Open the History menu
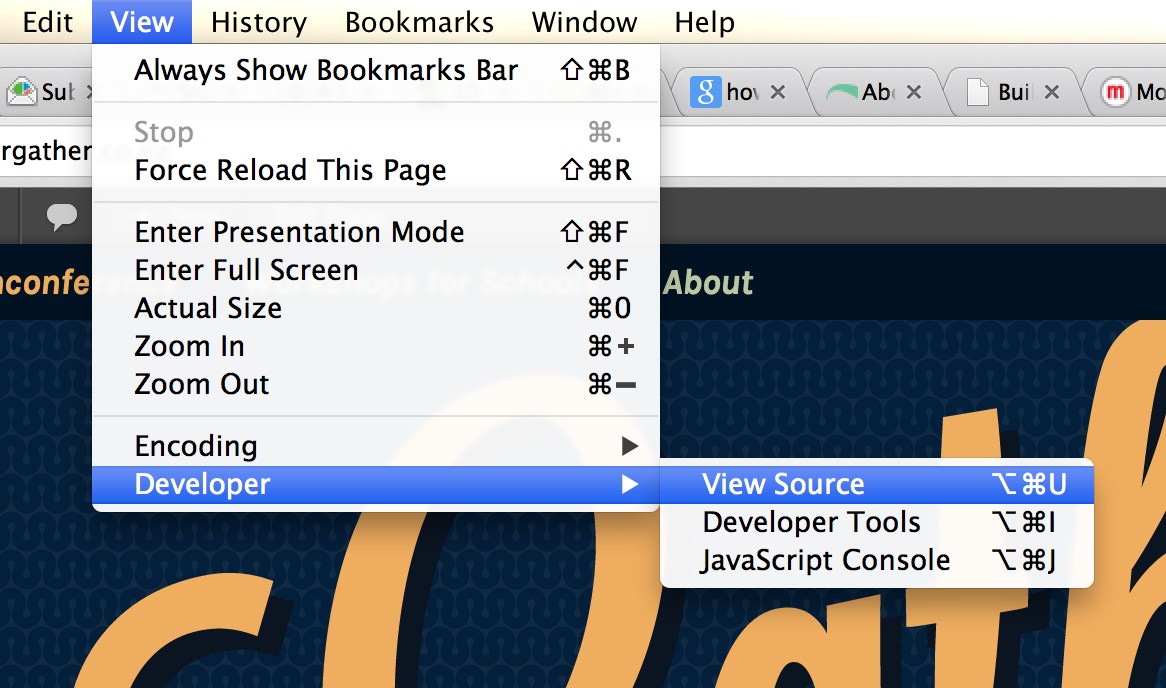Viewport: 1166px width, 688px height. tap(258, 22)
